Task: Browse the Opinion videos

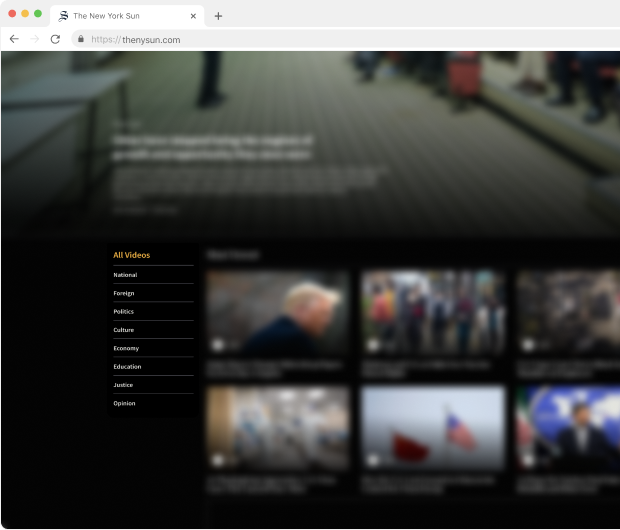Action: tap(125, 403)
